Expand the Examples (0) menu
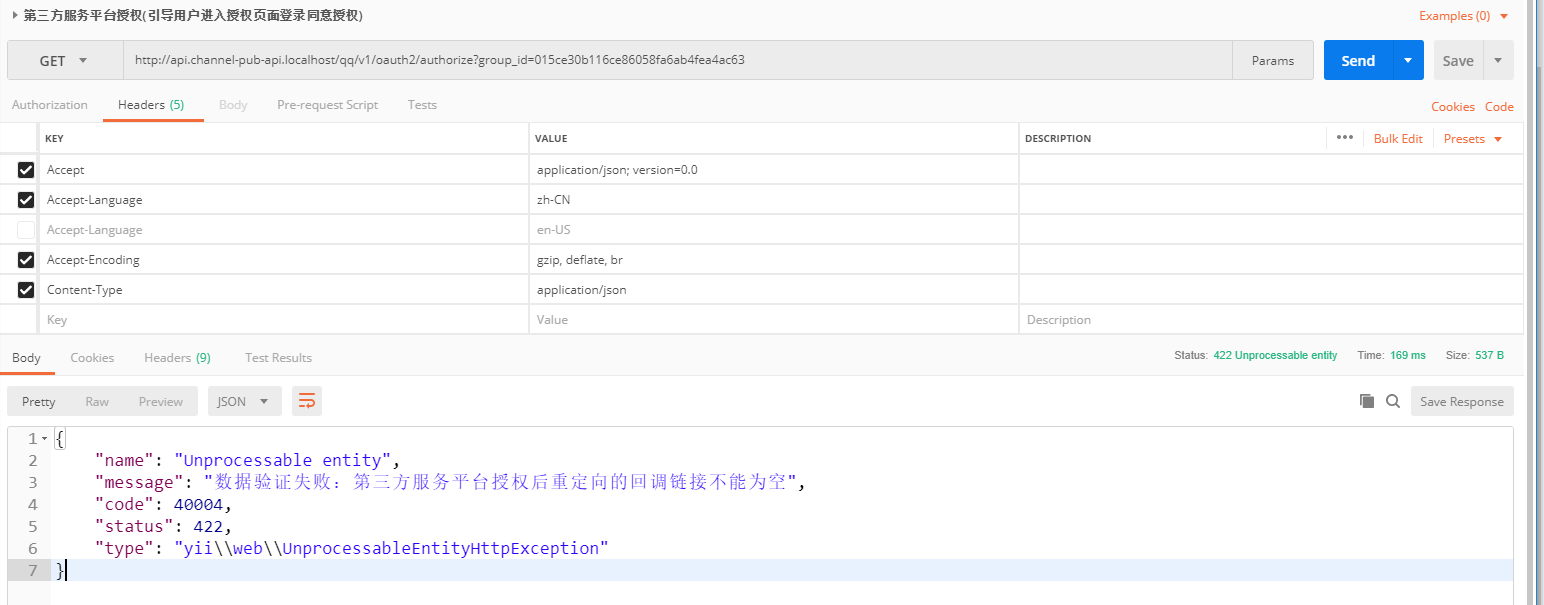 (1463, 16)
